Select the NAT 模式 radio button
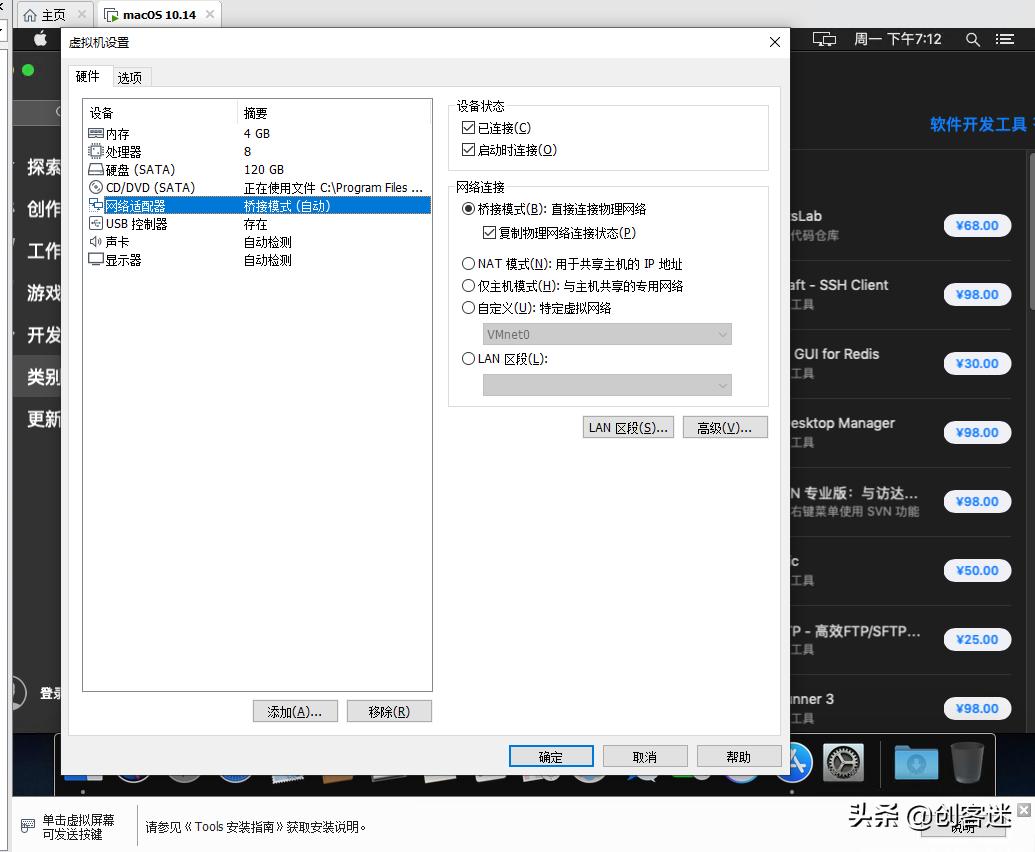The width and height of the screenshot is (1035, 852). click(468, 264)
